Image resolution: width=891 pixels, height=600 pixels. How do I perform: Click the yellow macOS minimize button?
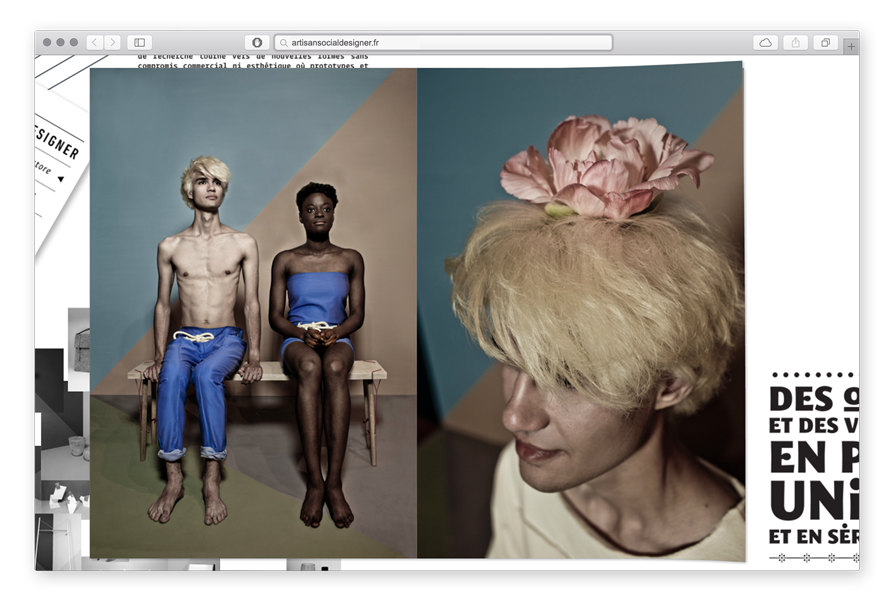pyautogui.click(x=60, y=43)
